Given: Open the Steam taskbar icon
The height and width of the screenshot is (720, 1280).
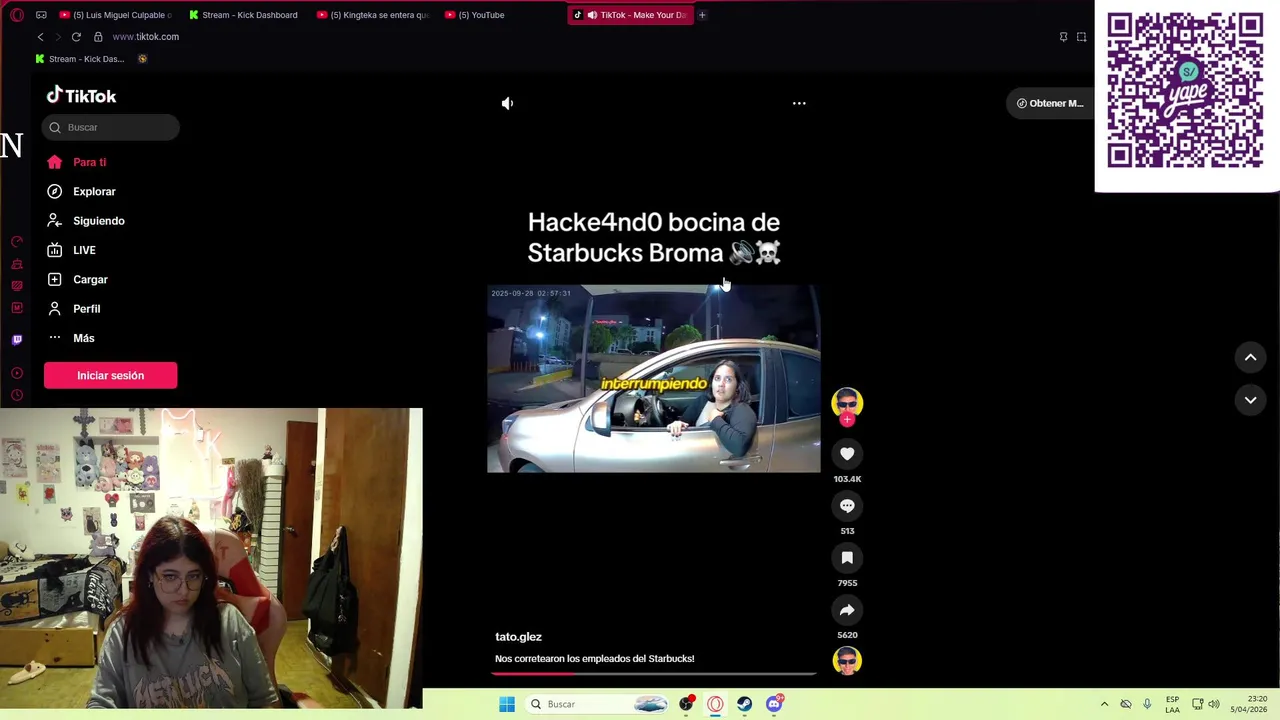Looking at the screenshot, I should point(744,704).
